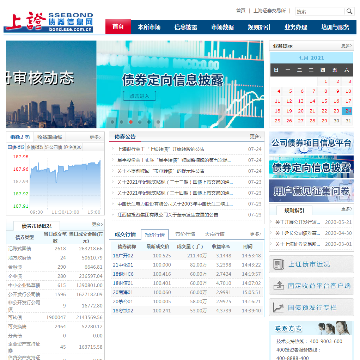Focus the search text field in header
Screen dimensions: 360x360
pos(320,11)
